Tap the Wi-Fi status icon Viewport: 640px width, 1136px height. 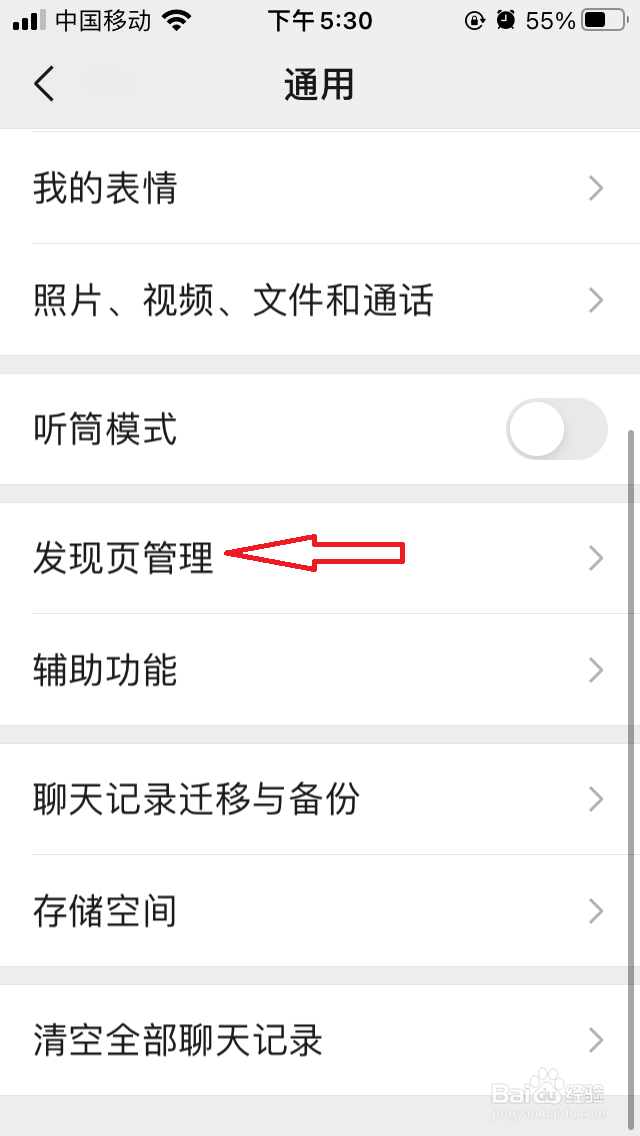(x=176, y=20)
